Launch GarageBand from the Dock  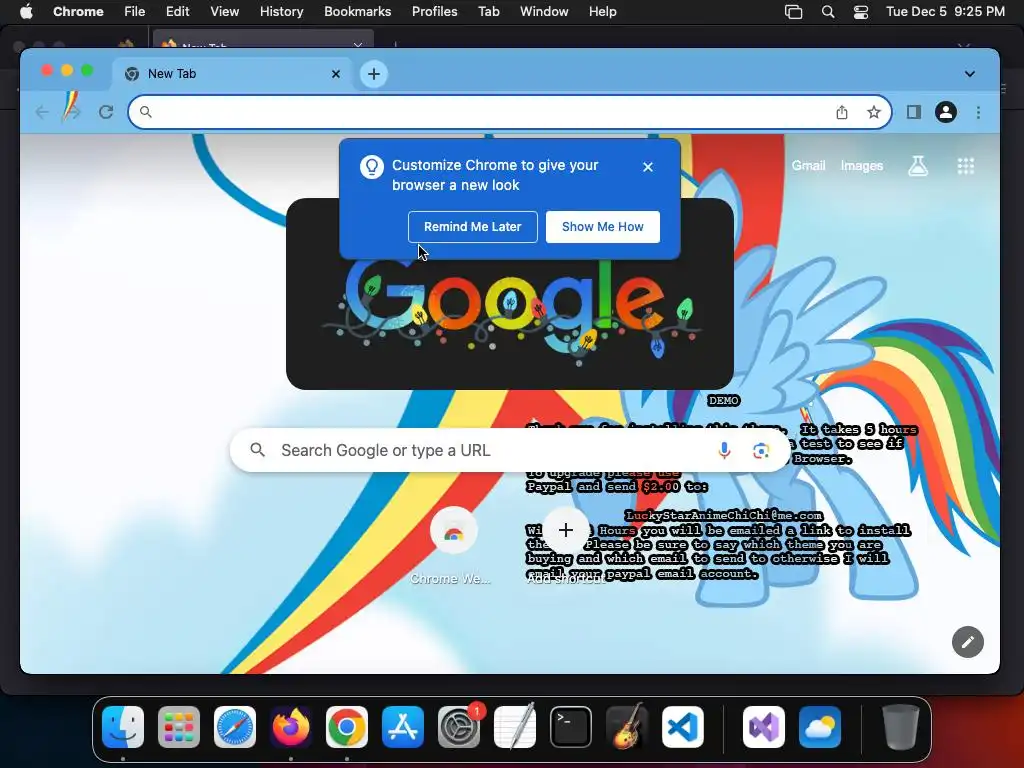tap(627, 727)
